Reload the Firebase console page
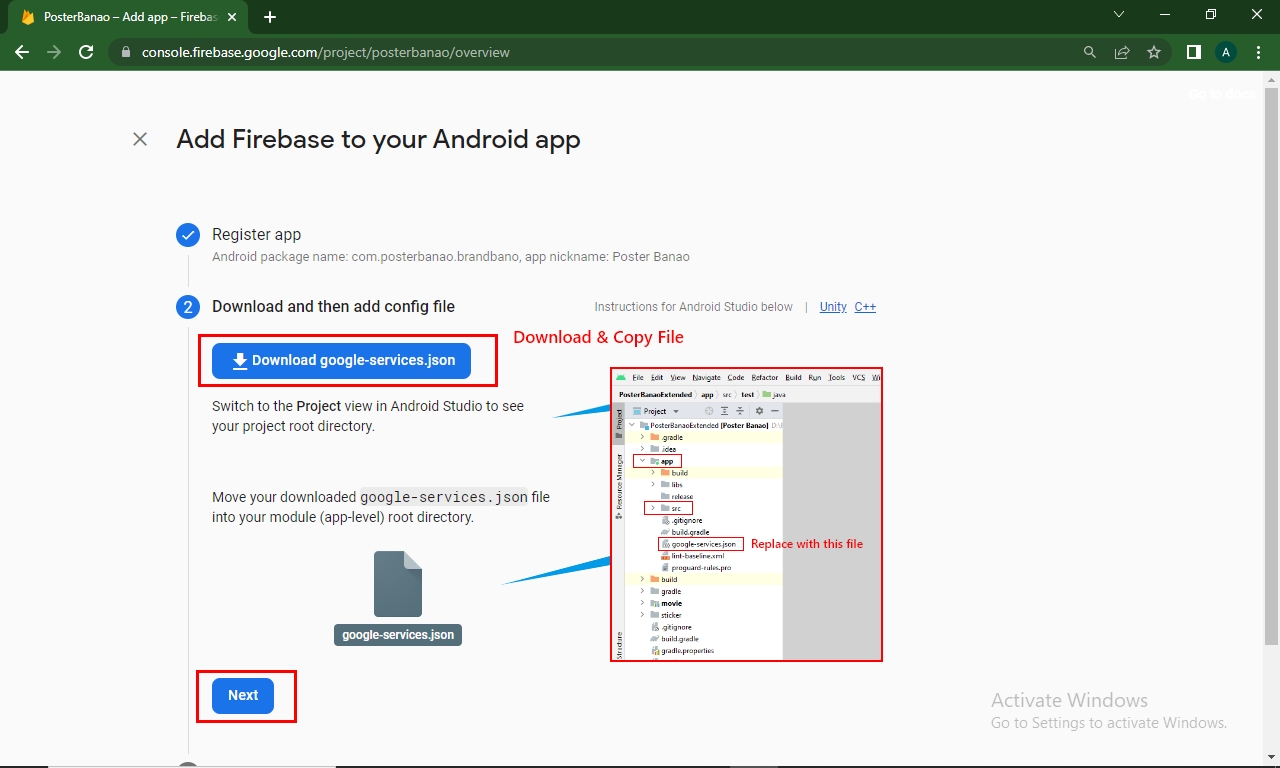The width and height of the screenshot is (1280, 768). (86, 52)
